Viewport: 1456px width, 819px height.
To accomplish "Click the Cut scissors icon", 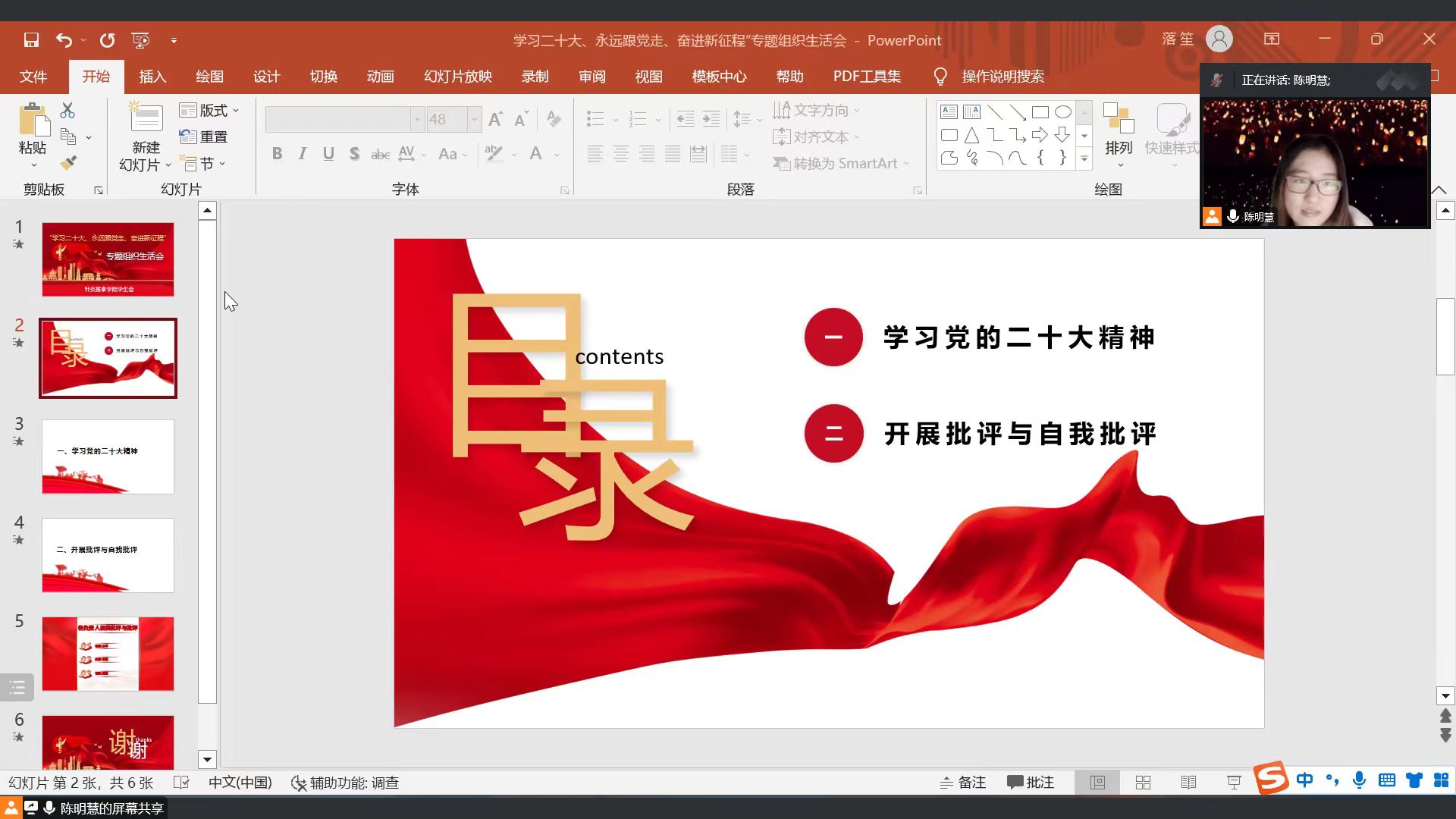I will coord(67,111).
